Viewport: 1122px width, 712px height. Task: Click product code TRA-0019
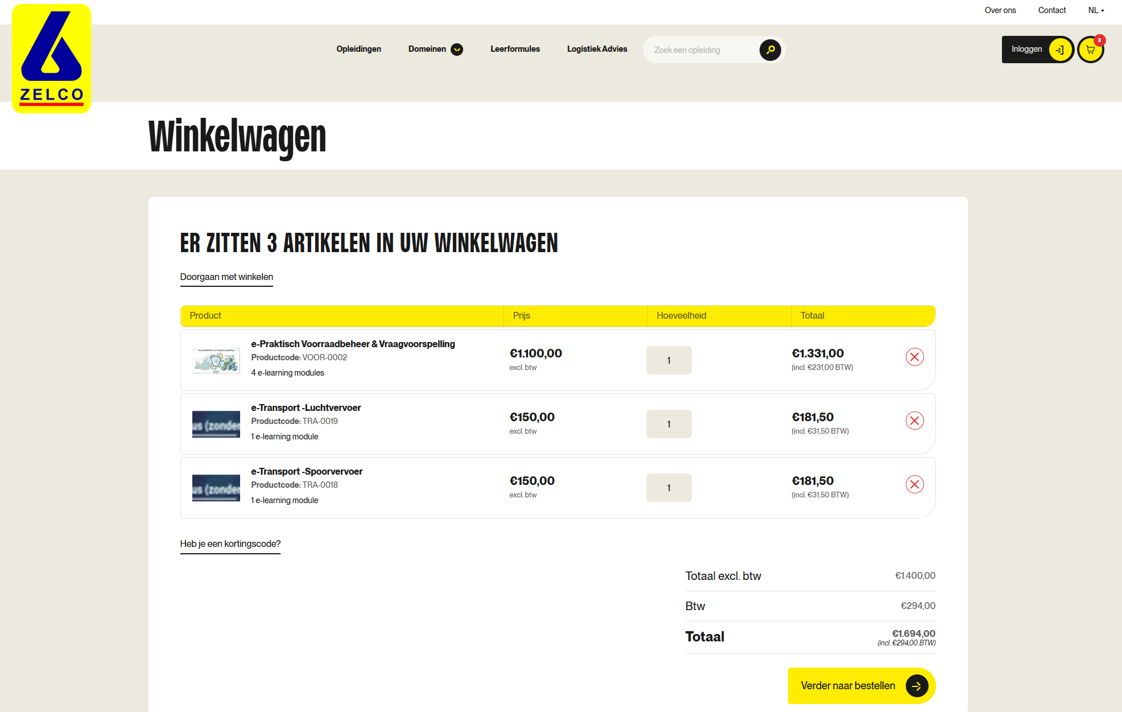click(320, 421)
